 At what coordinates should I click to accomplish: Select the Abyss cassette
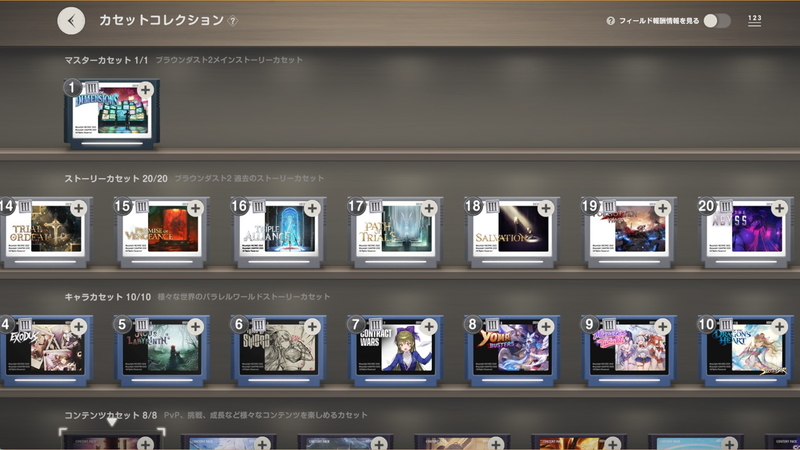point(746,233)
